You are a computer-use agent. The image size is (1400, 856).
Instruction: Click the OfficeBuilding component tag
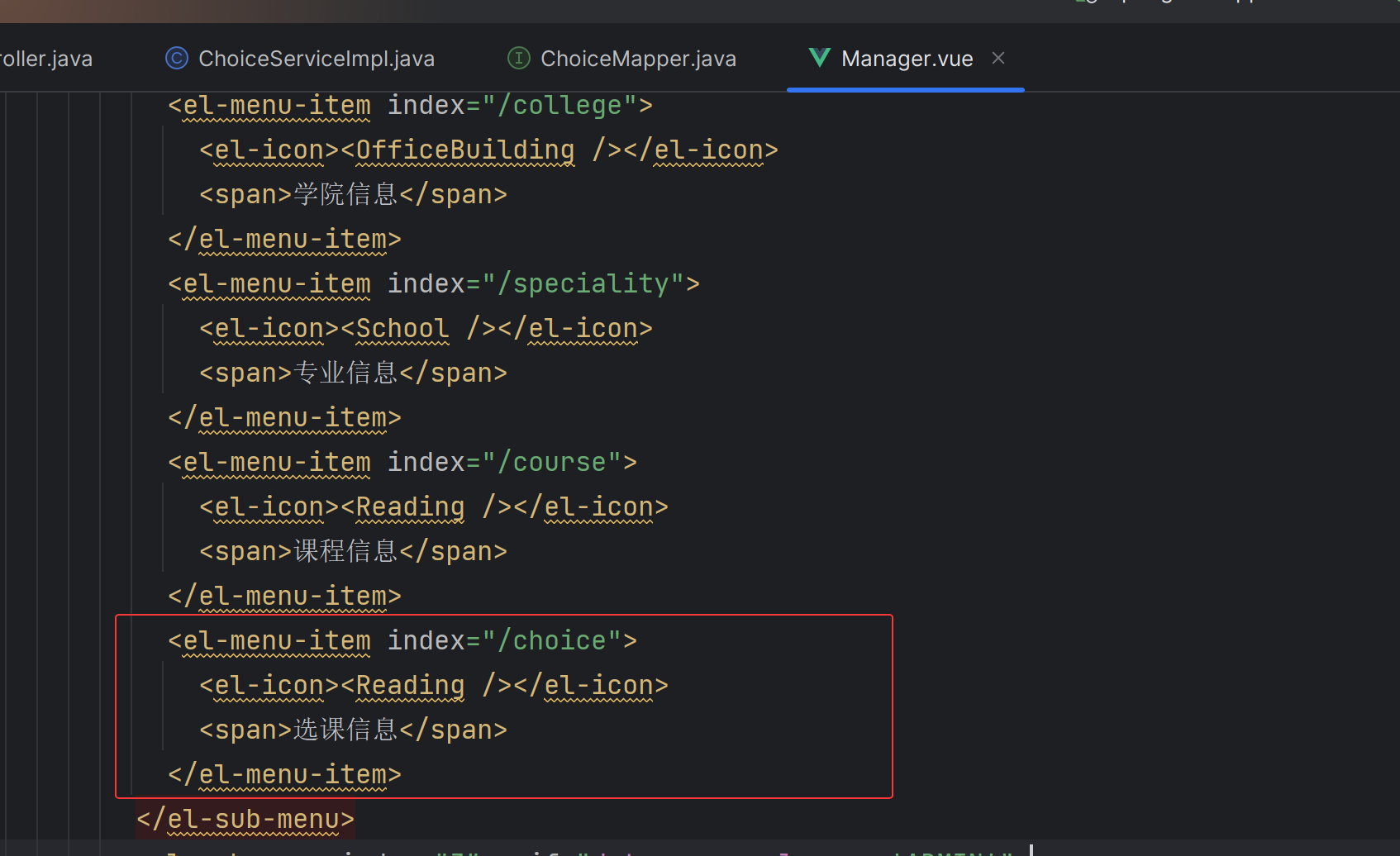(464, 150)
